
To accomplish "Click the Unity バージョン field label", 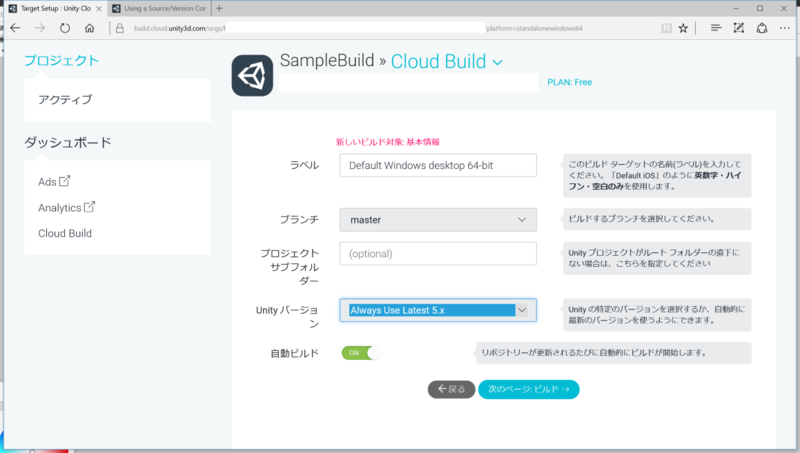I will [x=287, y=317].
